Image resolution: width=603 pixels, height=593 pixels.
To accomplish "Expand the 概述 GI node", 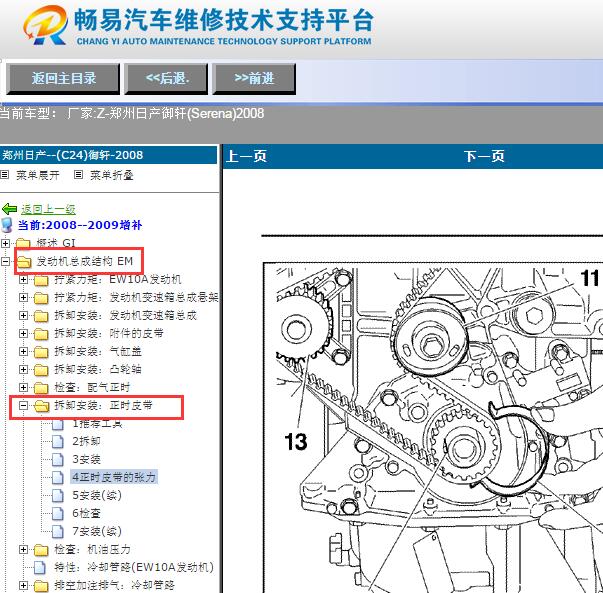I will pyautogui.click(x=5, y=243).
